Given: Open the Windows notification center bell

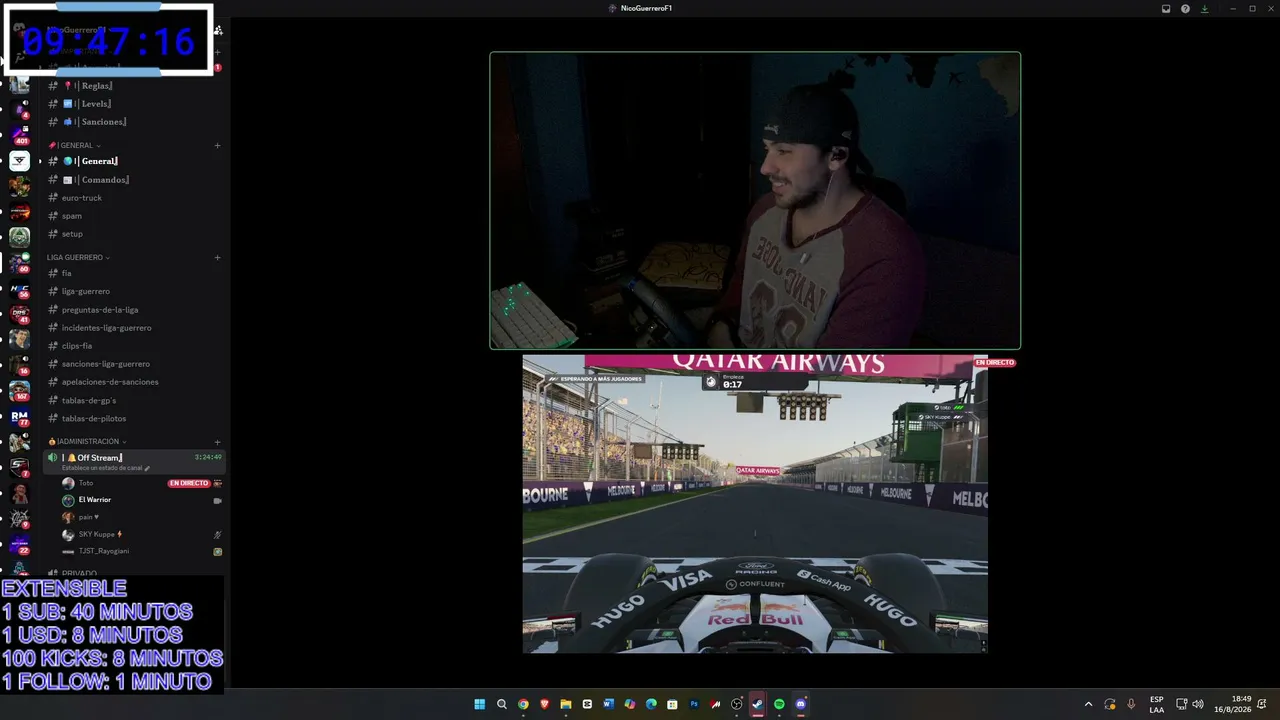Looking at the screenshot, I should click(x=1262, y=704).
